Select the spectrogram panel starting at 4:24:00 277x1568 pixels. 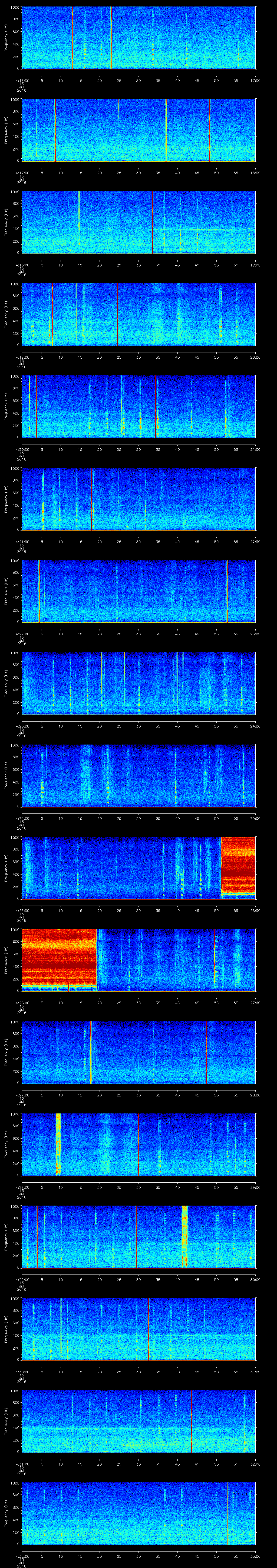(x=138, y=775)
